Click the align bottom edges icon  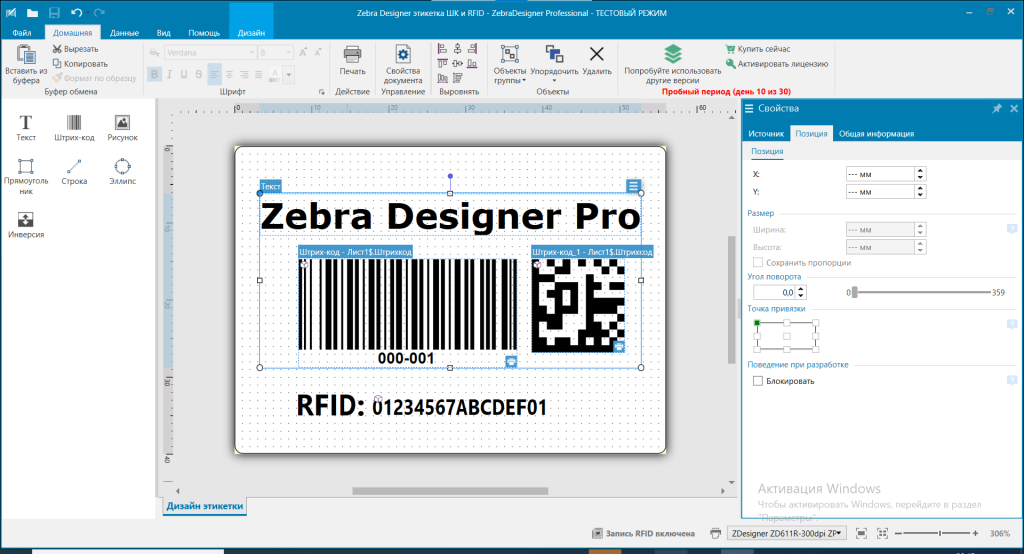(x=472, y=63)
